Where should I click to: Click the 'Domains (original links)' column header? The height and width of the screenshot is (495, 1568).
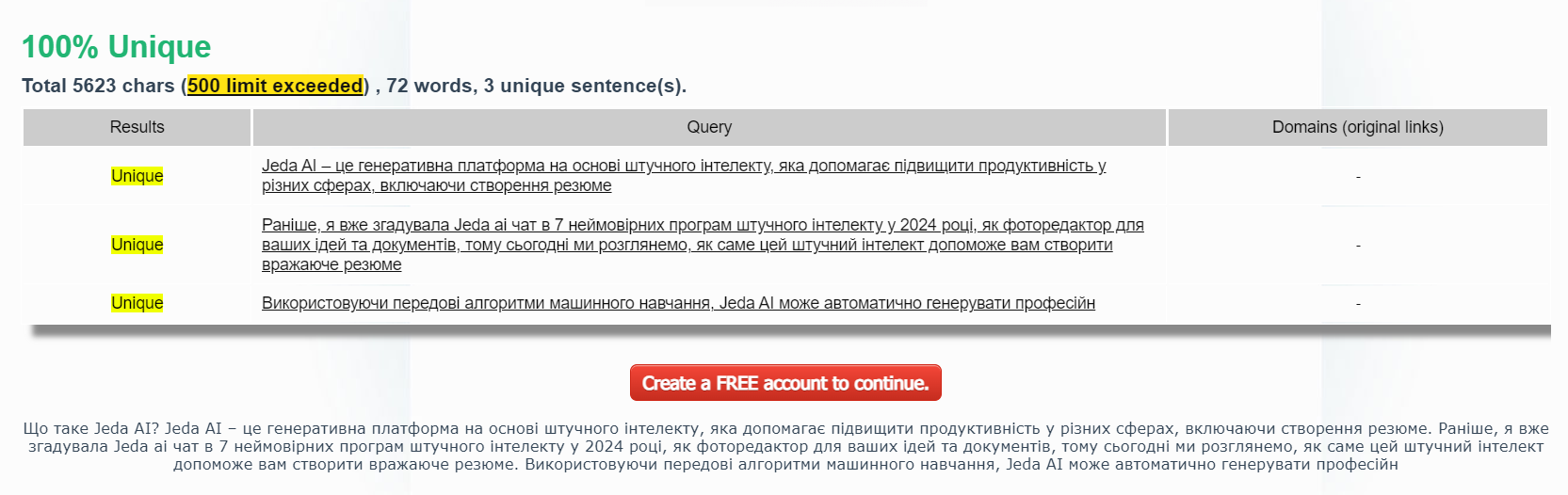pyautogui.click(x=1357, y=127)
